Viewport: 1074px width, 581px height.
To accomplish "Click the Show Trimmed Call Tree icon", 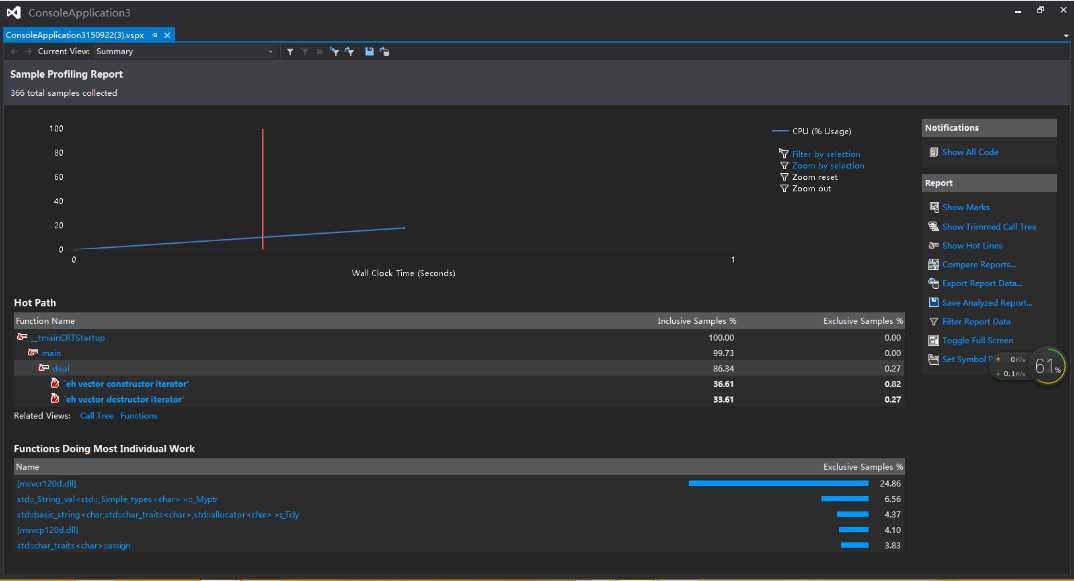I will pos(933,226).
